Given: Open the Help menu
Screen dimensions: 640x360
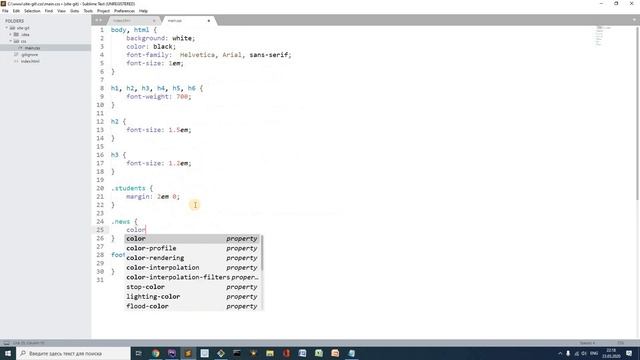Looking at the screenshot, I should tap(143, 11).
